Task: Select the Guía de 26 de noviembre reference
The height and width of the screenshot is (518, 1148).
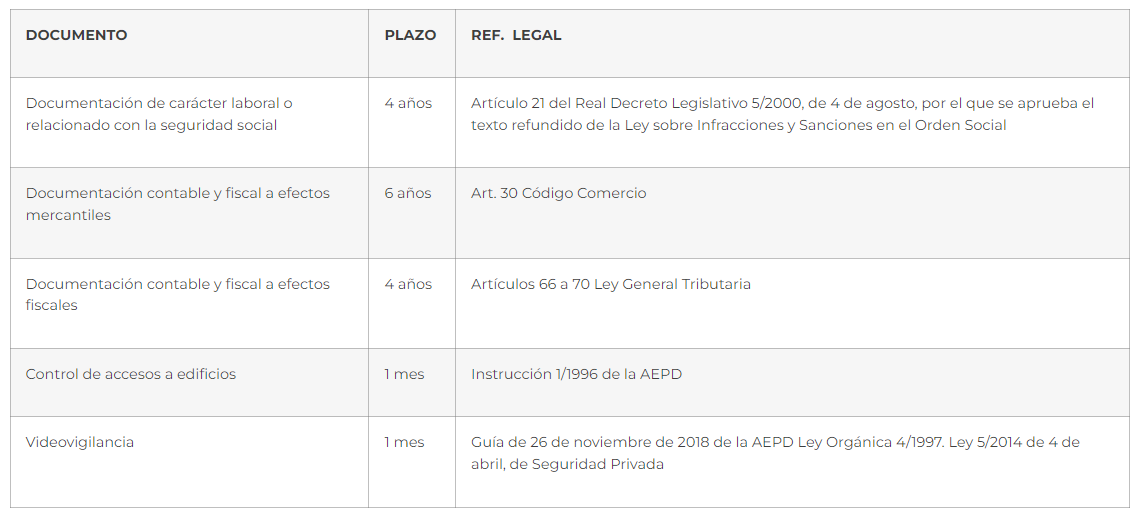Action: 775,453
